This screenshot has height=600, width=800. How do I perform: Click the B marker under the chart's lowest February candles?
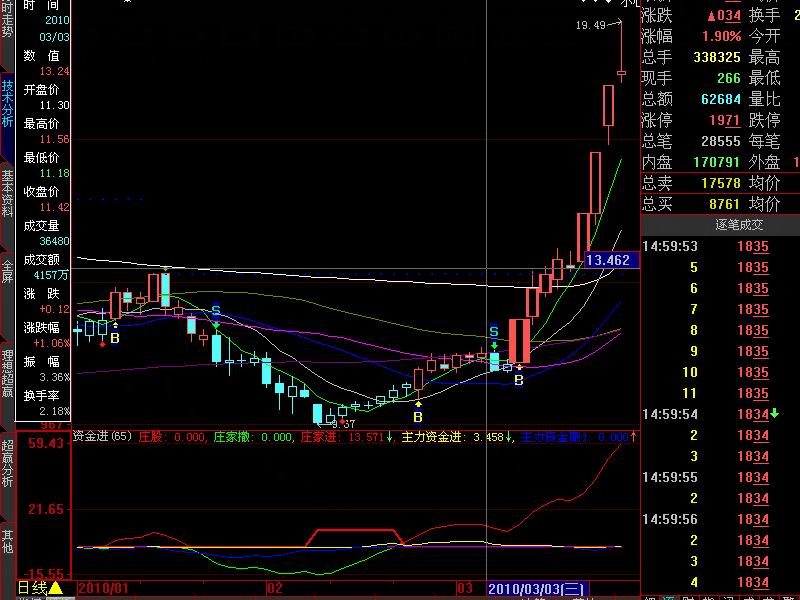(418, 417)
